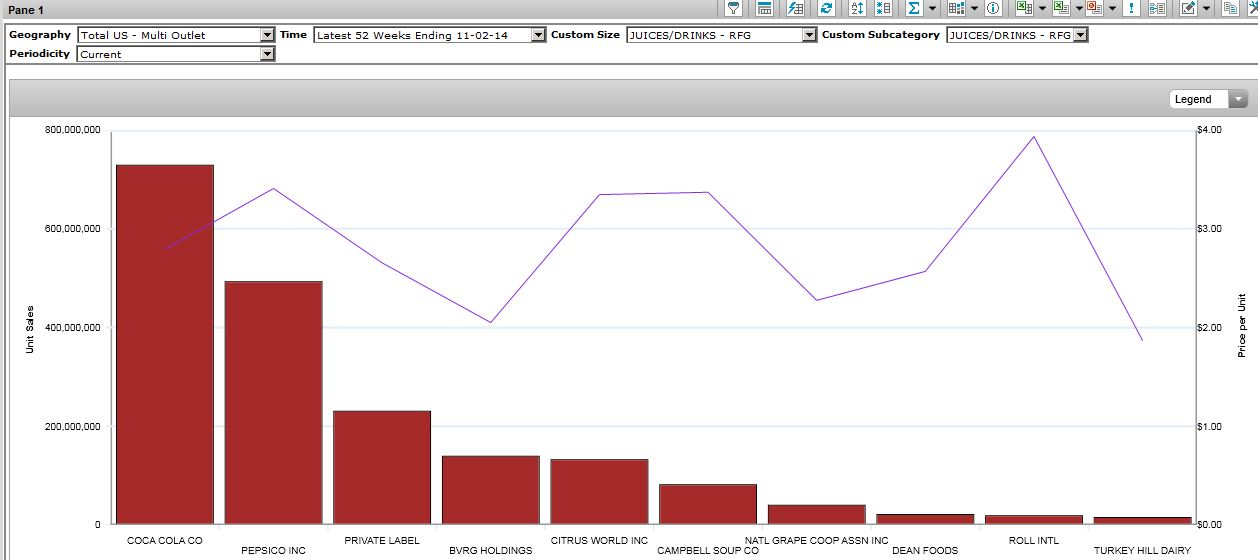The image size is (1258, 560).
Task: Open the Geography dropdown
Action: [267, 35]
